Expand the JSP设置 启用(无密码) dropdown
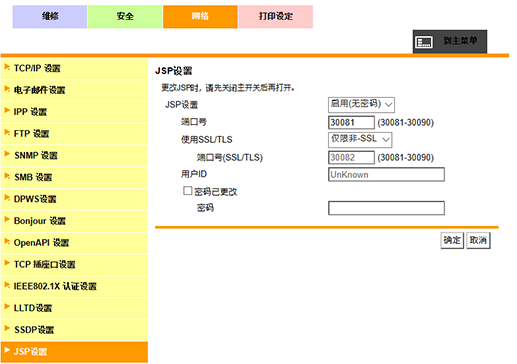Viewport: 517px width, 364px height. pos(361,105)
